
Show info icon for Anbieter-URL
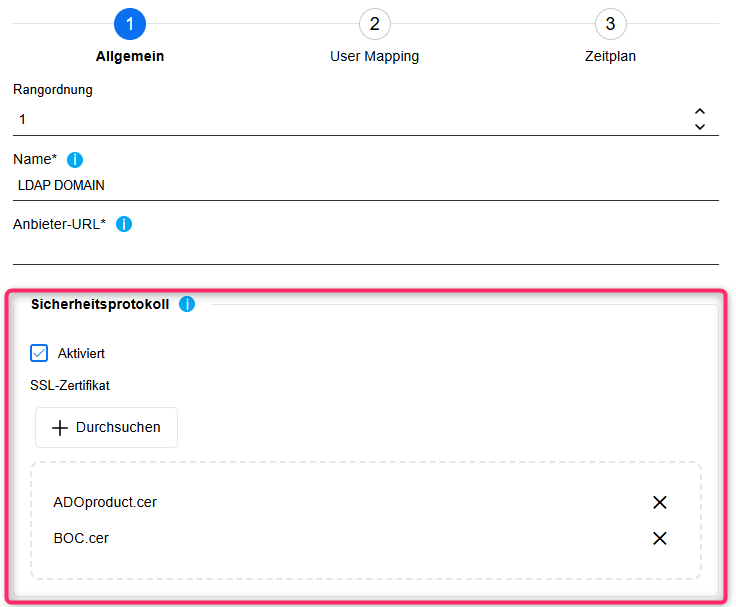[124, 224]
